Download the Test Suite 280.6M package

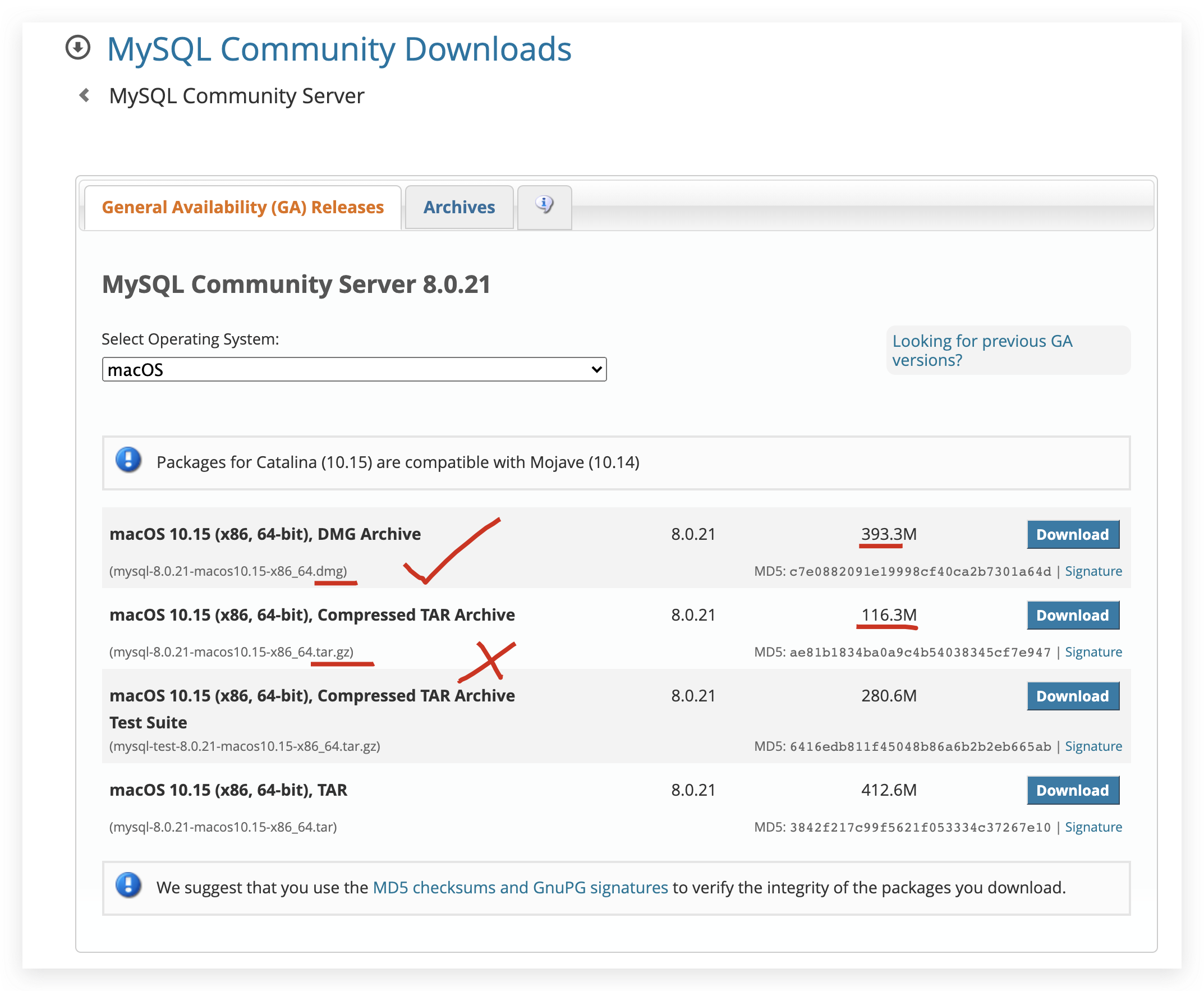[x=1072, y=696]
